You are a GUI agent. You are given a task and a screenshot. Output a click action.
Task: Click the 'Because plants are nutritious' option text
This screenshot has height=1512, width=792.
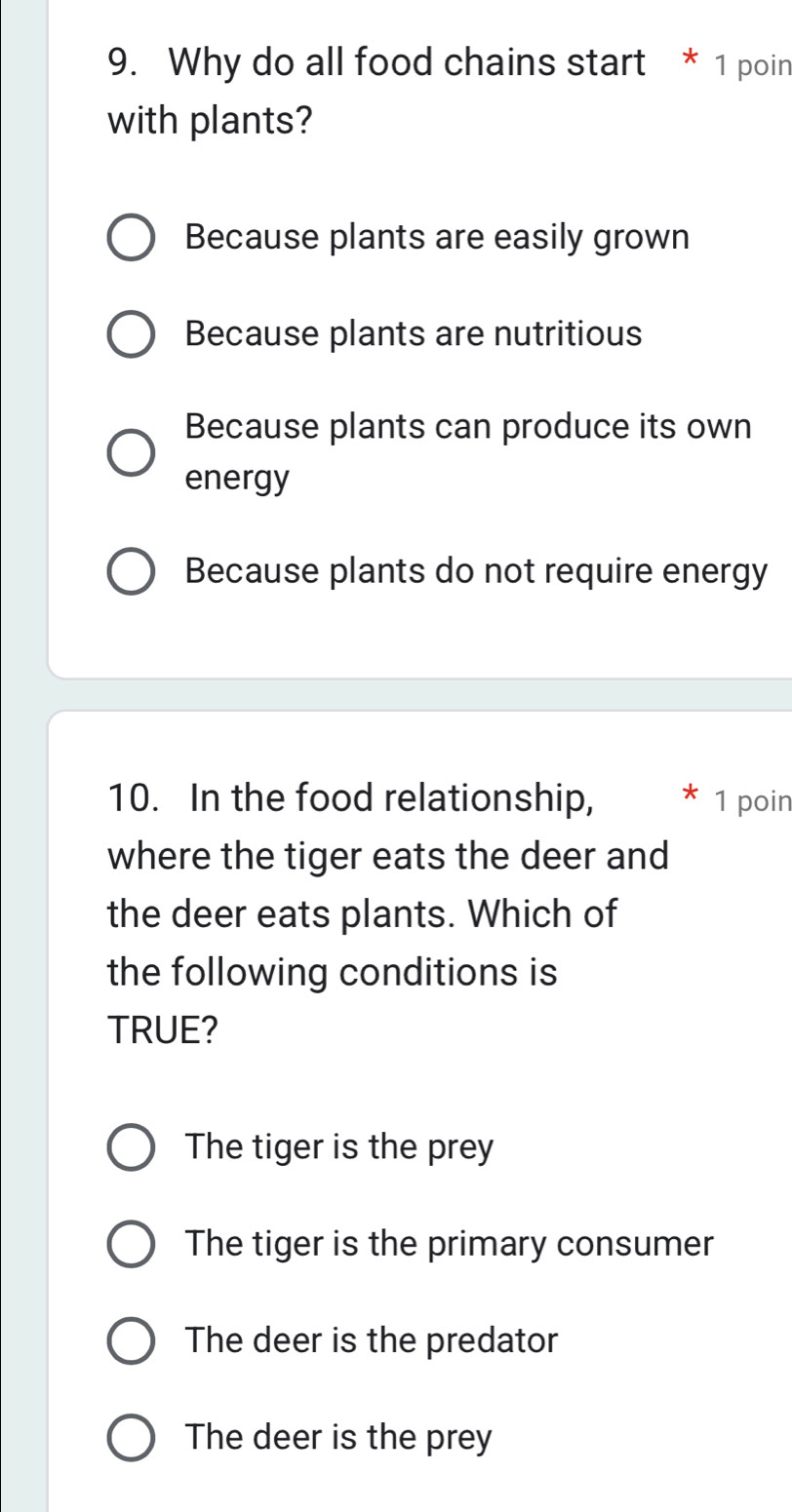(x=414, y=334)
